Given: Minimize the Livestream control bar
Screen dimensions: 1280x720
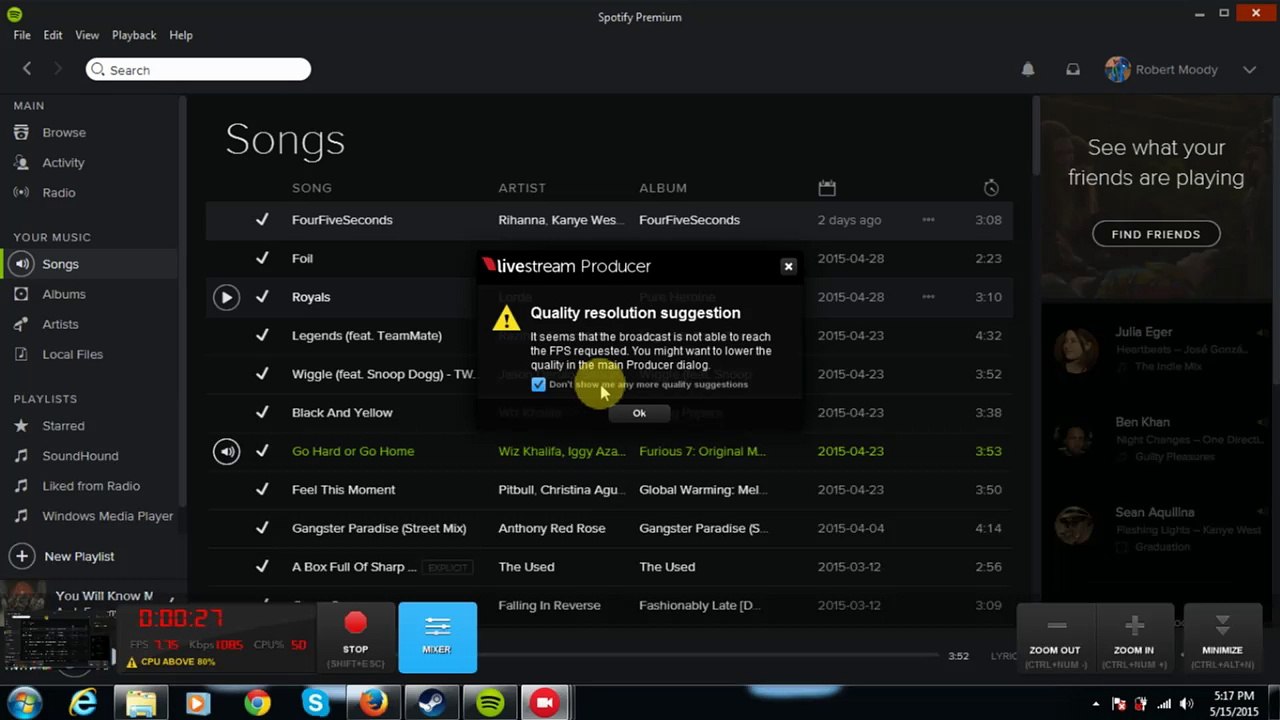Looking at the screenshot, I should click(x=1222, y=636).
